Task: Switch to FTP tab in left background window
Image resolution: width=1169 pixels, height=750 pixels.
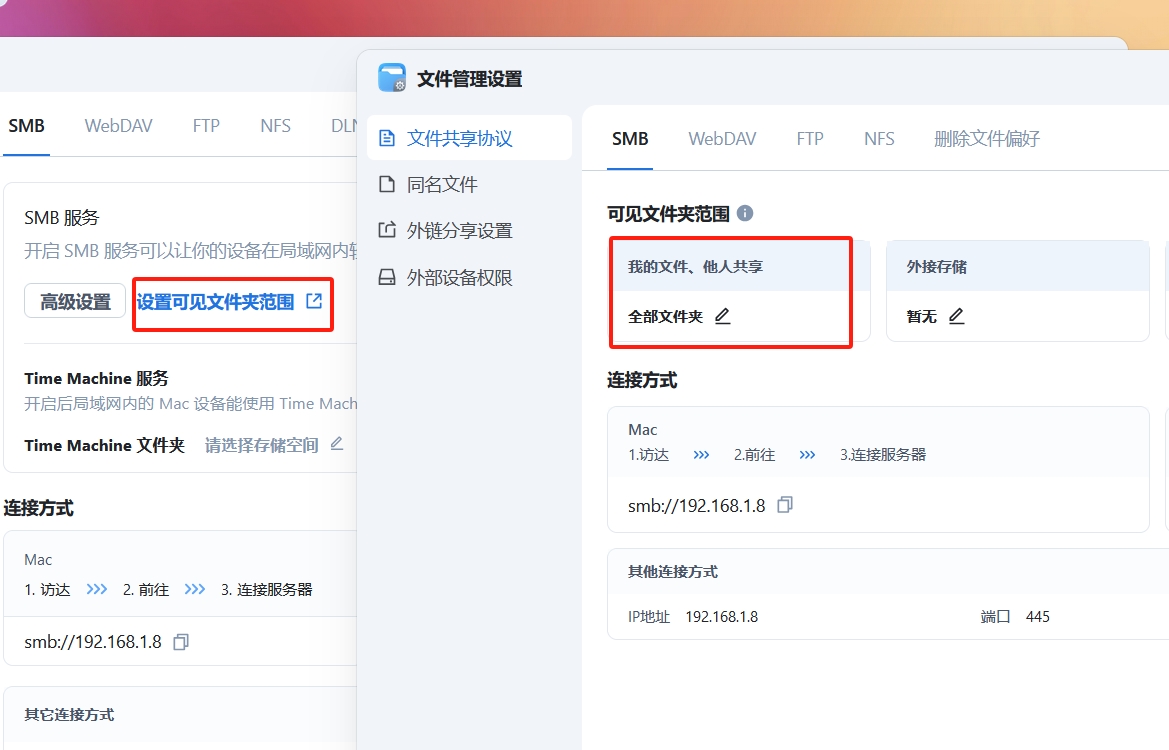Action: 206,126
